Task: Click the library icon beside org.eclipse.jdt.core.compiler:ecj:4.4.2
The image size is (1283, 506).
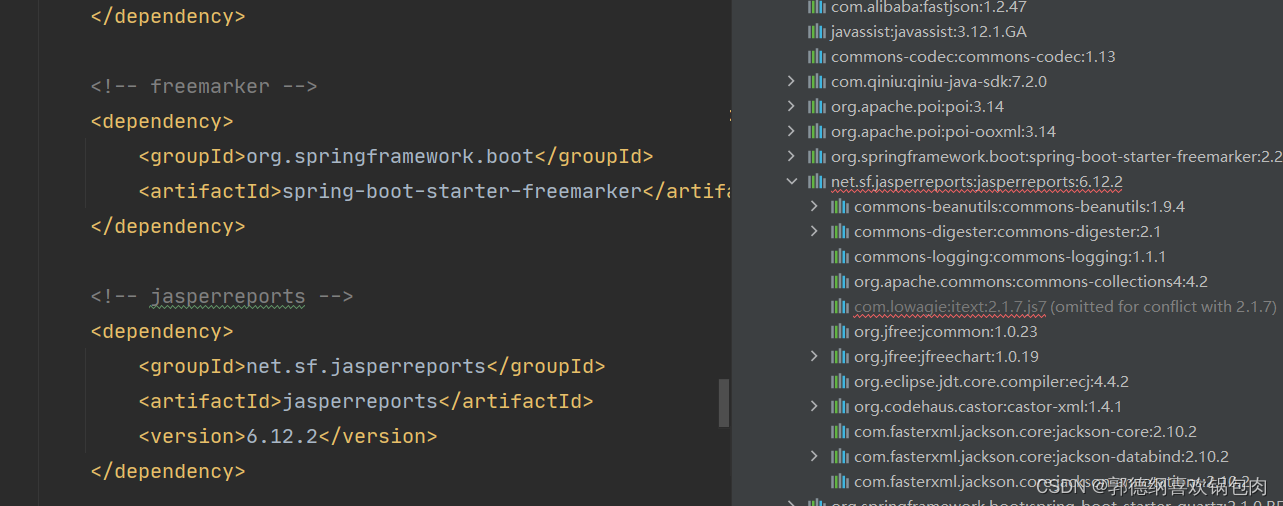Action: click(x=840, y=381)
